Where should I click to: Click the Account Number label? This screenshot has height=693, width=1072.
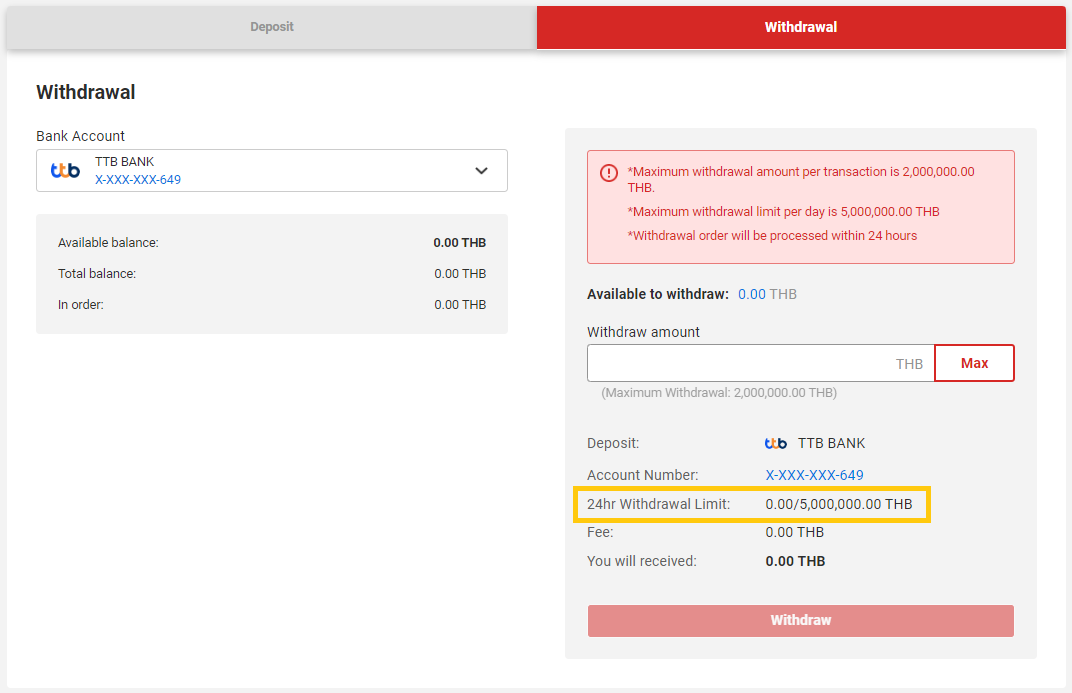pyautogui.click(x=643, y=475)
